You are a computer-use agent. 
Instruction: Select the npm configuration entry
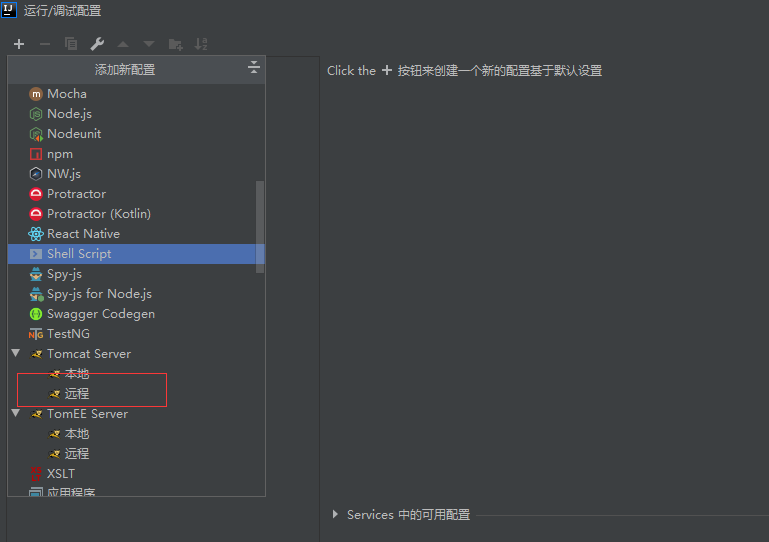click(59, 154)
